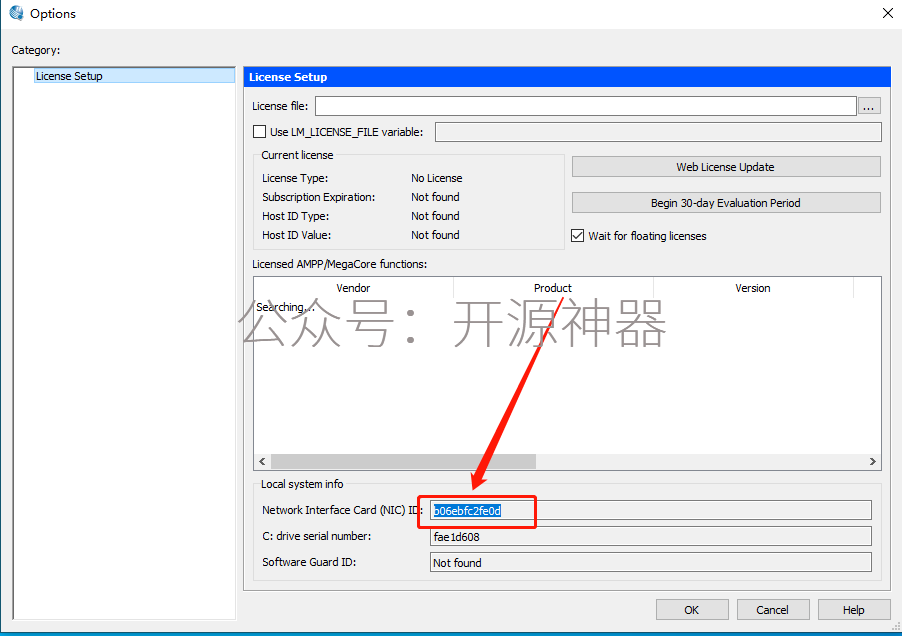The width and height of the screenshot is (902, 636).
Task: Begin 30-day Evaluation Period
Action: coord(725,203)
